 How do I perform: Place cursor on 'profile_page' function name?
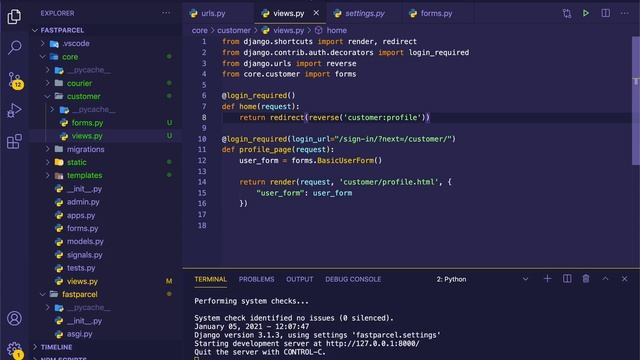[265, 149]
